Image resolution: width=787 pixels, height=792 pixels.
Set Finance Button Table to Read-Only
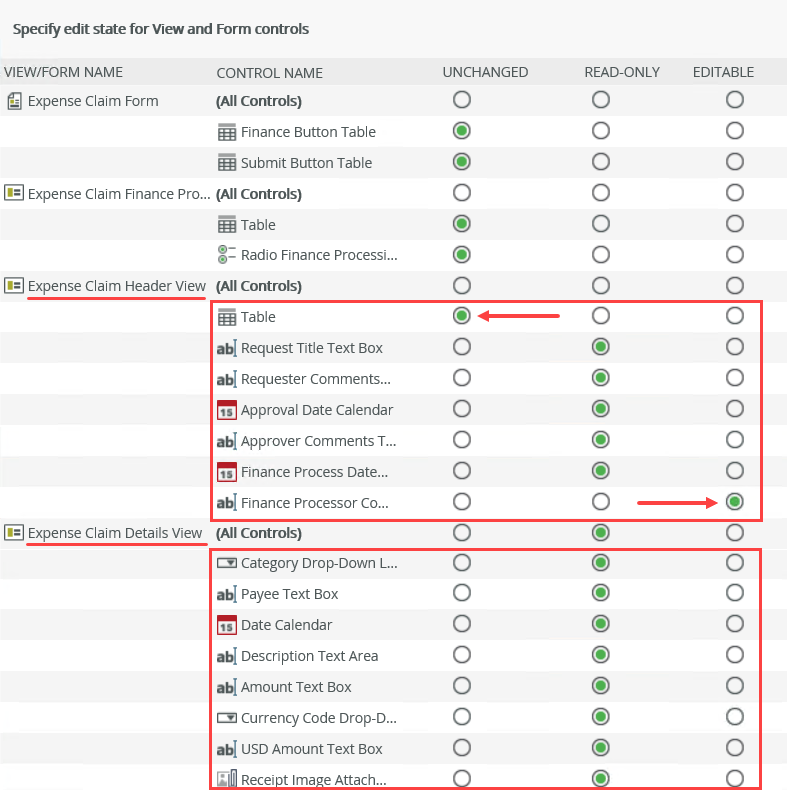coord(600,131)
